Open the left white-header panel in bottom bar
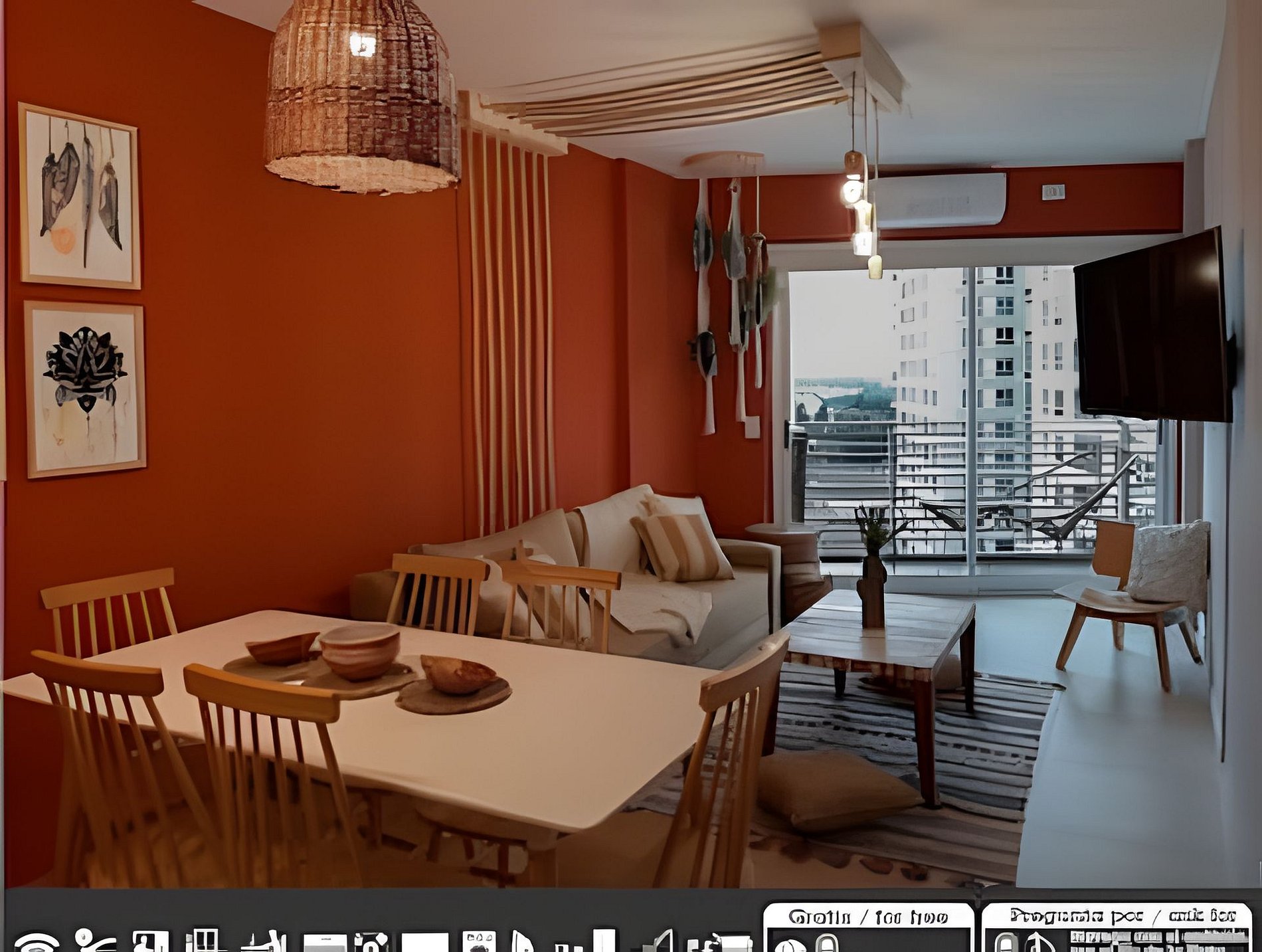1262x952 pixels. click(x=867, y=917)
